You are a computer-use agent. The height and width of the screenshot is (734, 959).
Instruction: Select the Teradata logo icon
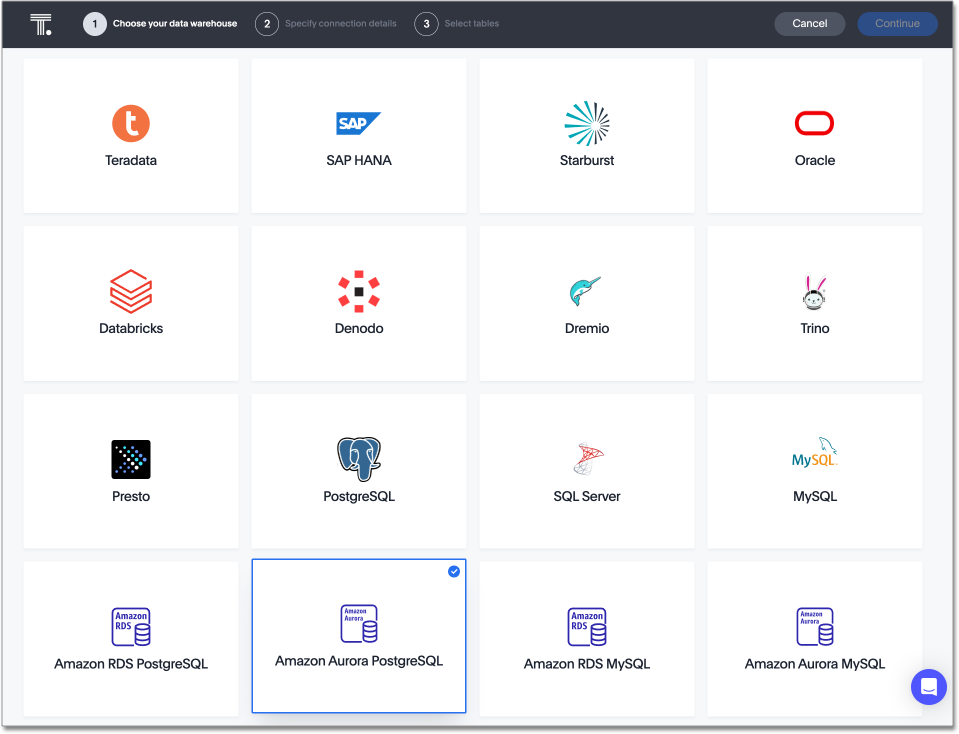(x=130, y=123)
